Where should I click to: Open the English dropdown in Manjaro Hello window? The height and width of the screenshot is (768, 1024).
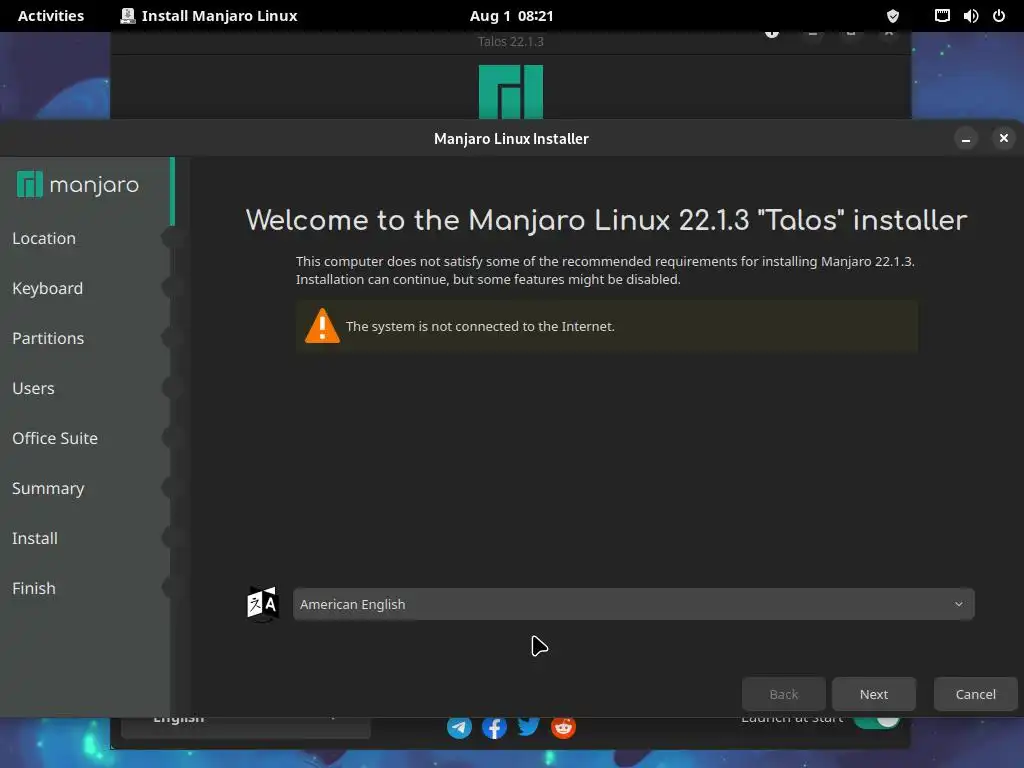click(x=246, y=726)
